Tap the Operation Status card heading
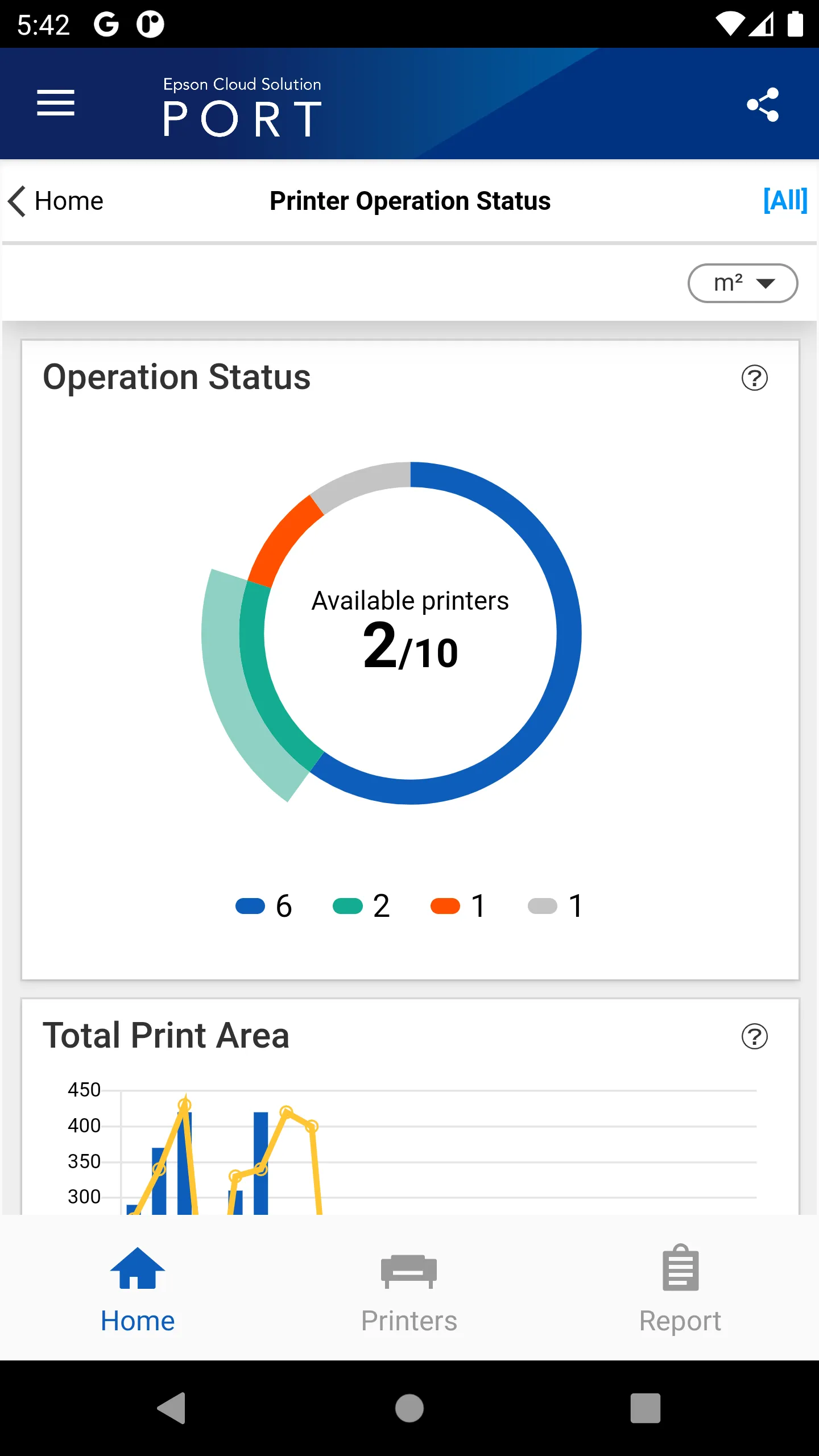Viewport: 819px width, 1456px height. 177,377
